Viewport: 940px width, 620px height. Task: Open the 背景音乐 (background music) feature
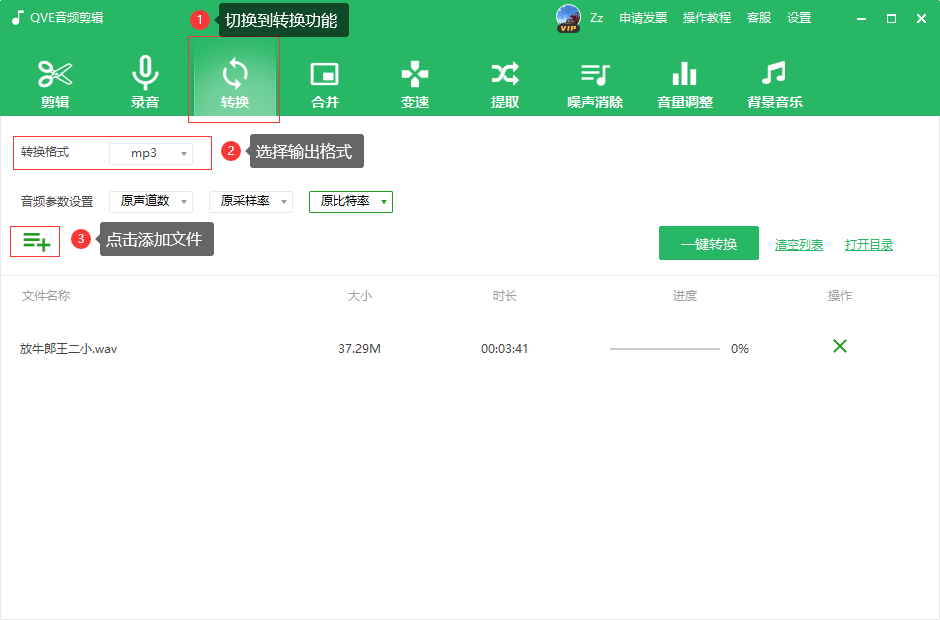point(773,80)
